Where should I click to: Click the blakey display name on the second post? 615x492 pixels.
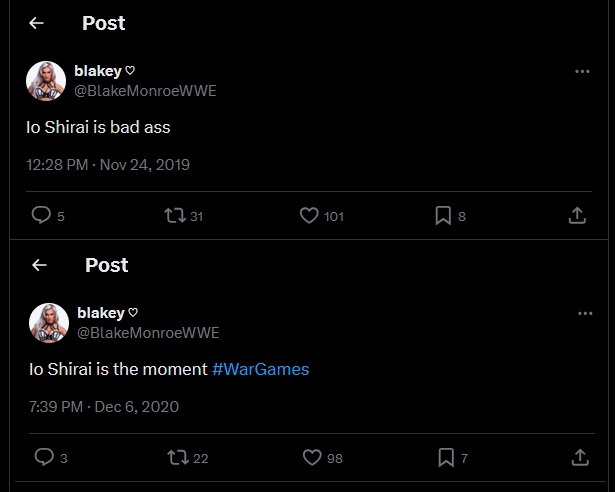[102, 314]
